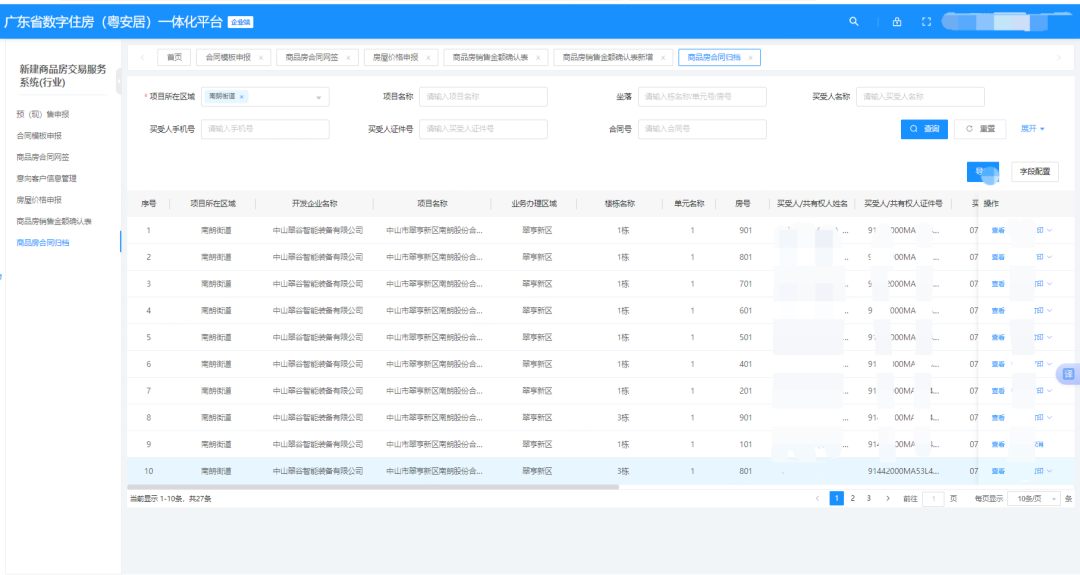Select 意向客户信息管理 in the sidebar

click(47, 178)
